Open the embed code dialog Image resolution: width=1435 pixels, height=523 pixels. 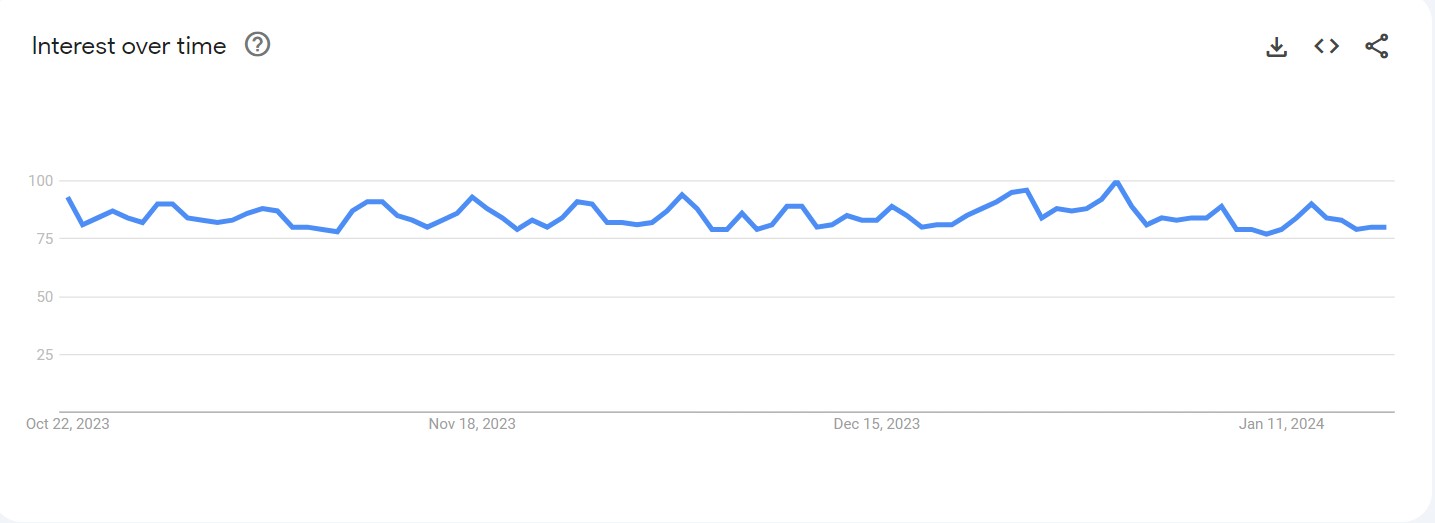tap(1326, 46)
